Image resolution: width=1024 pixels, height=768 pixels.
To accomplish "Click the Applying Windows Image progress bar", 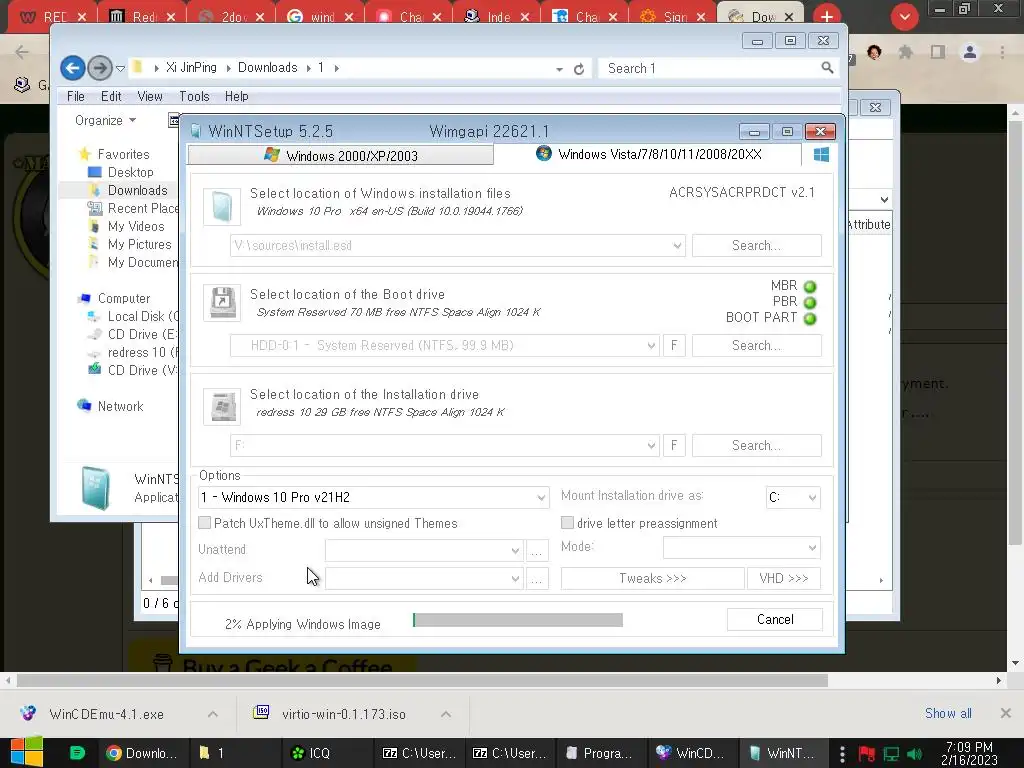I will [x=518, y=620].
